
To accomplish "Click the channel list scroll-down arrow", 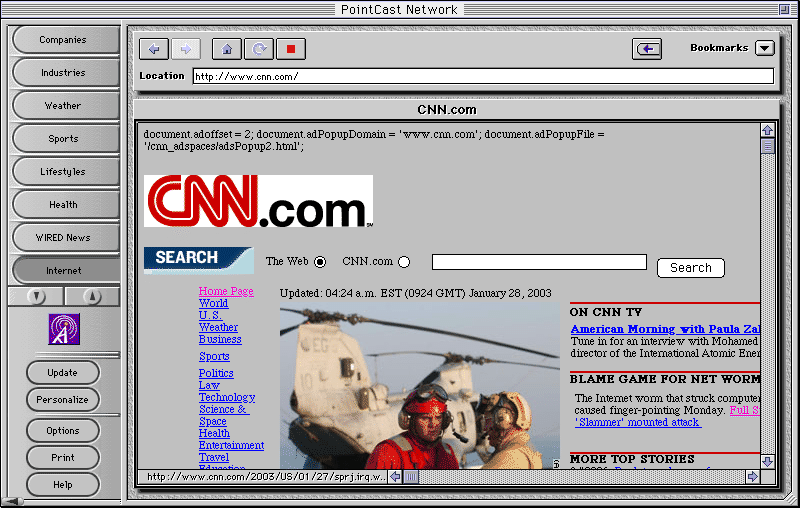I will 36,296.
